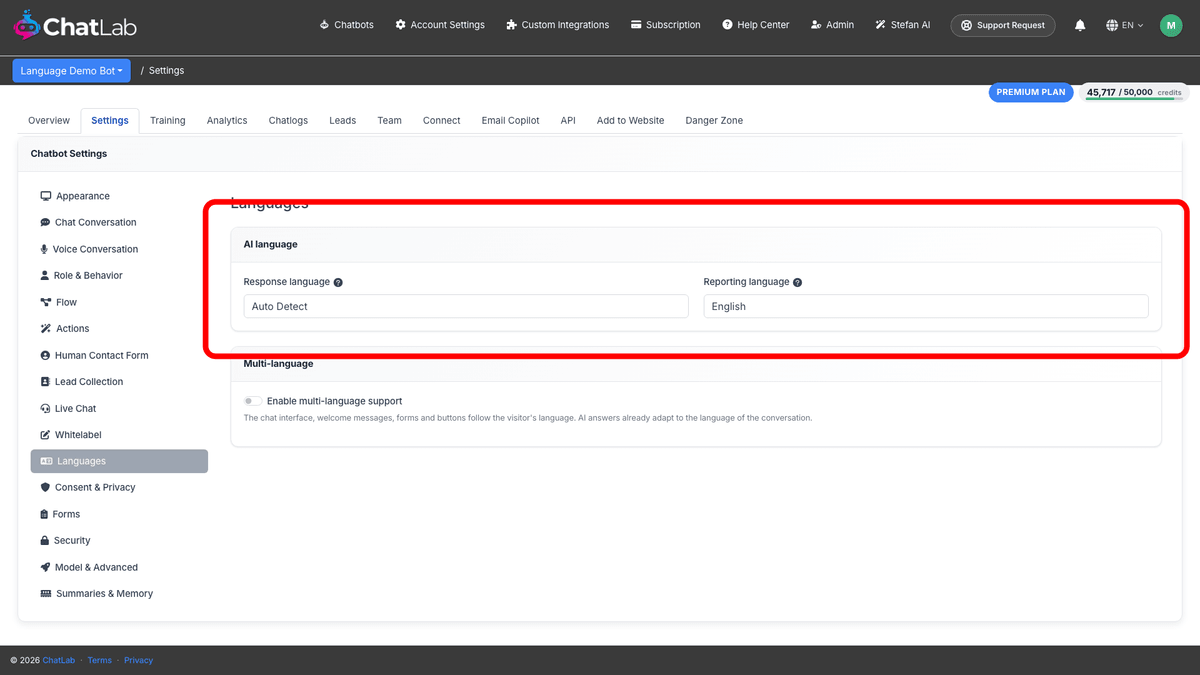
Task: Follow the Privacy footer link
Action: click(139, 660)
